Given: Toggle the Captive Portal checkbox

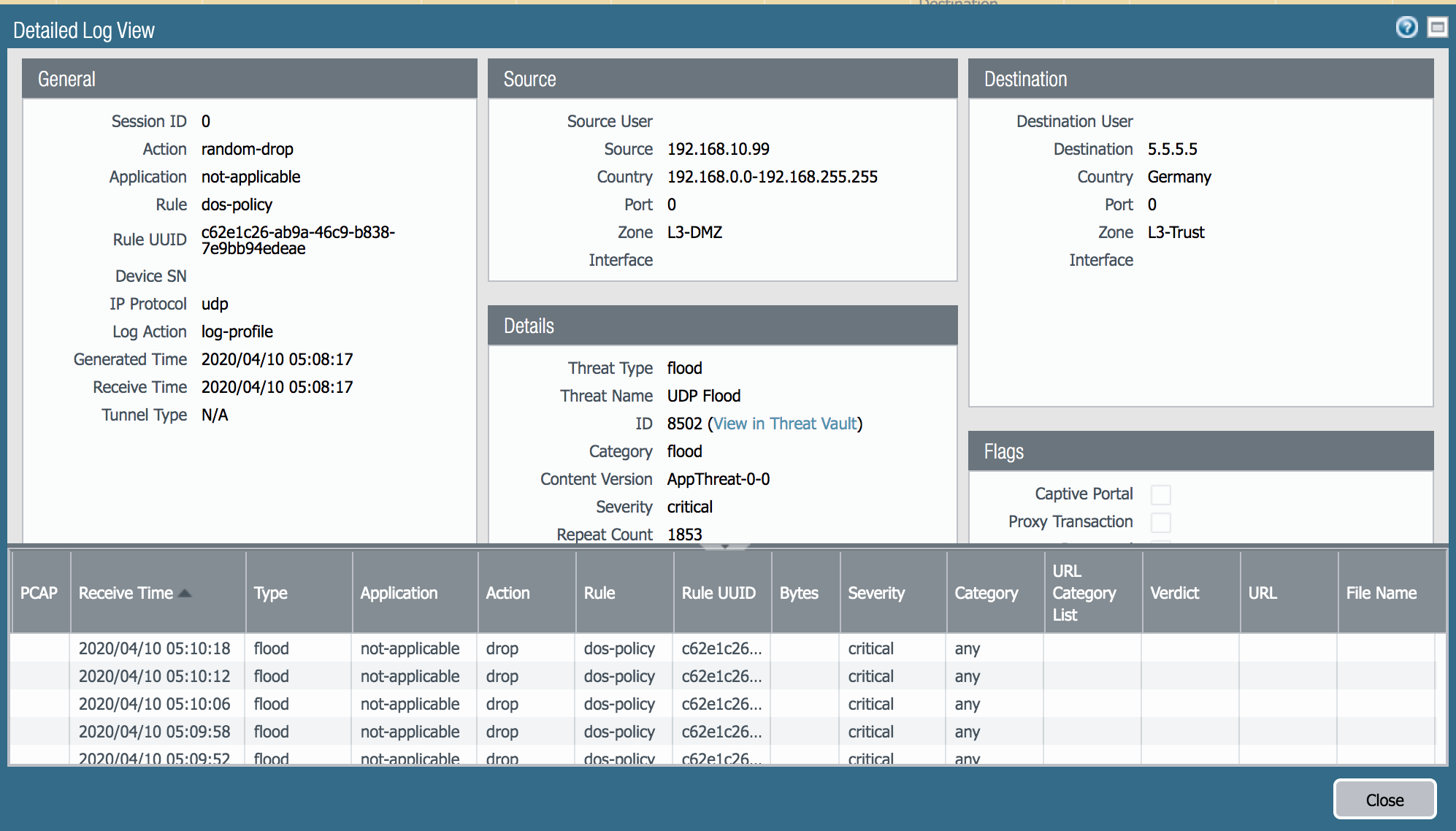Looking at the screenshot, I should [1160, 494].
